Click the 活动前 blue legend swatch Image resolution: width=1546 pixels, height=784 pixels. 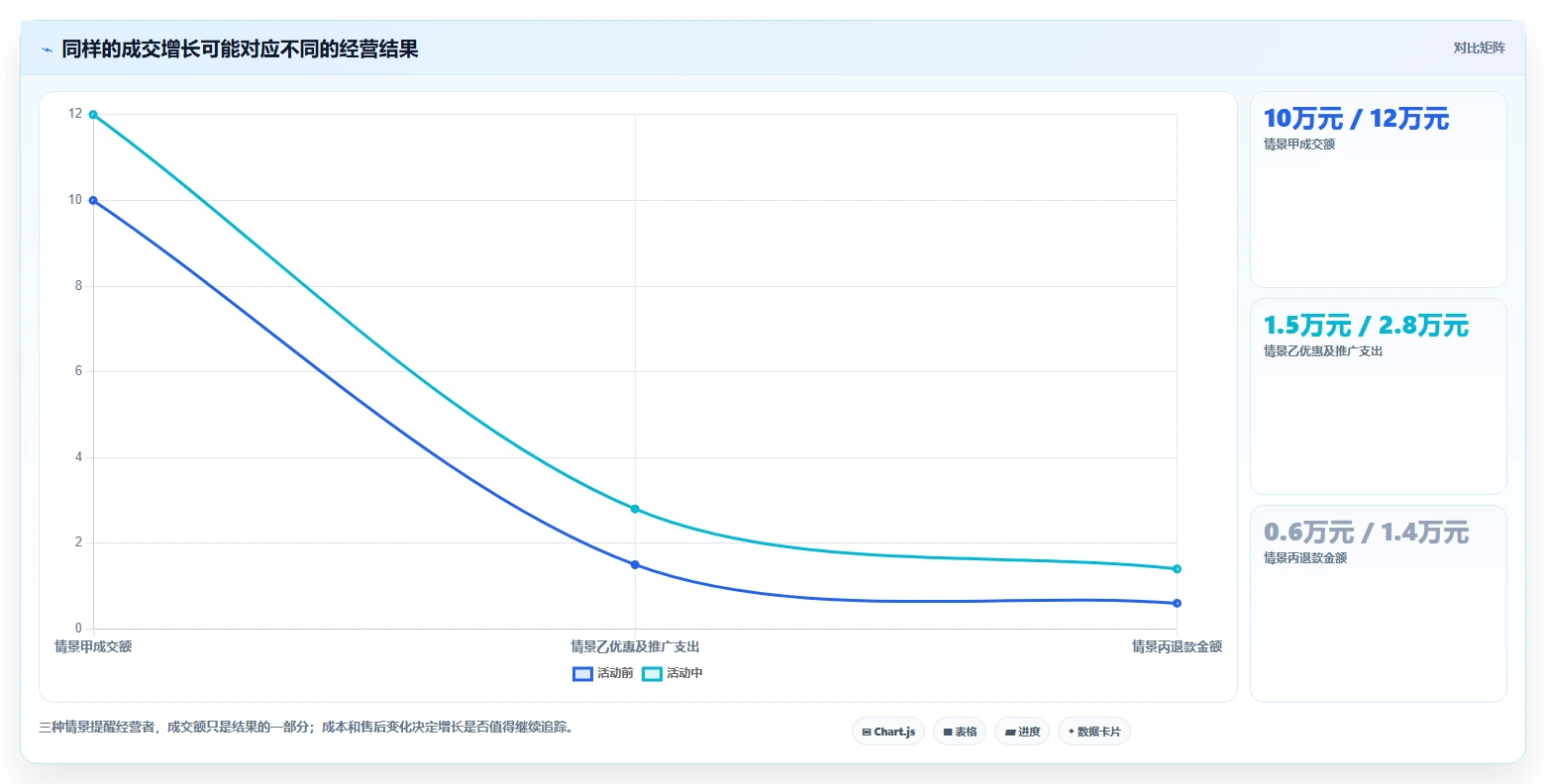582,673
